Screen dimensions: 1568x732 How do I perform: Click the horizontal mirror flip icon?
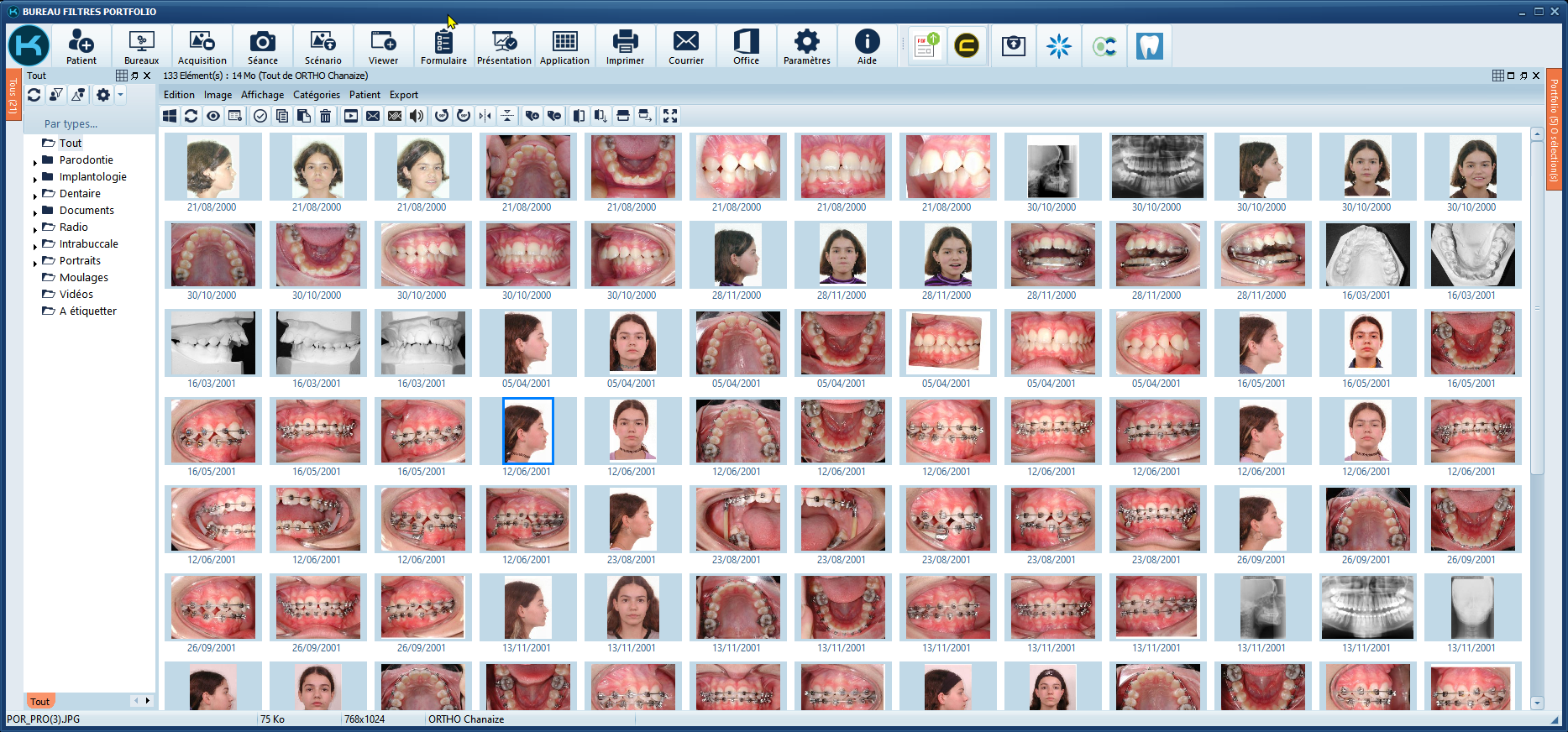point(485,116)
